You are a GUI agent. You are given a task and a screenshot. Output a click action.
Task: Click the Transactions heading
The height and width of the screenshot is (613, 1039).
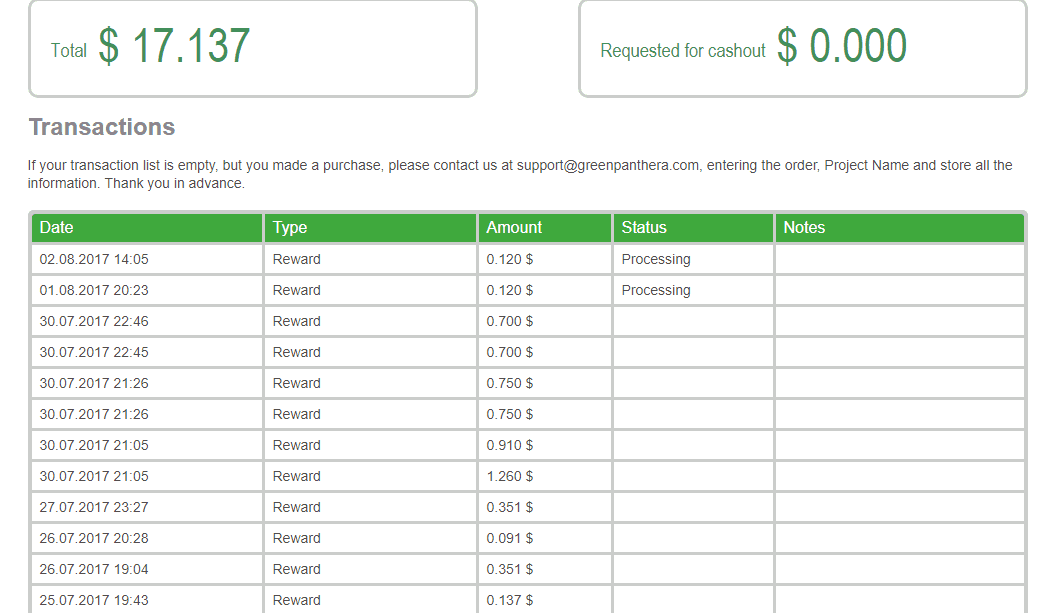coord(102,127)
